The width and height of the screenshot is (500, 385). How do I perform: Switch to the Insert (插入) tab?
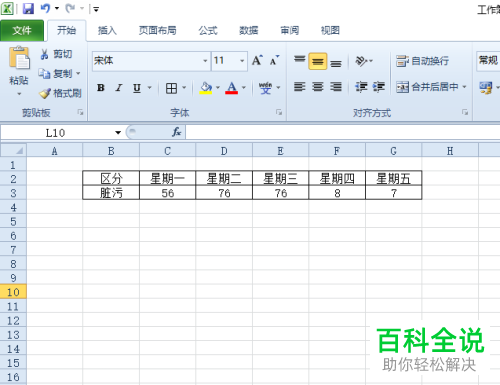coord(107,30)
